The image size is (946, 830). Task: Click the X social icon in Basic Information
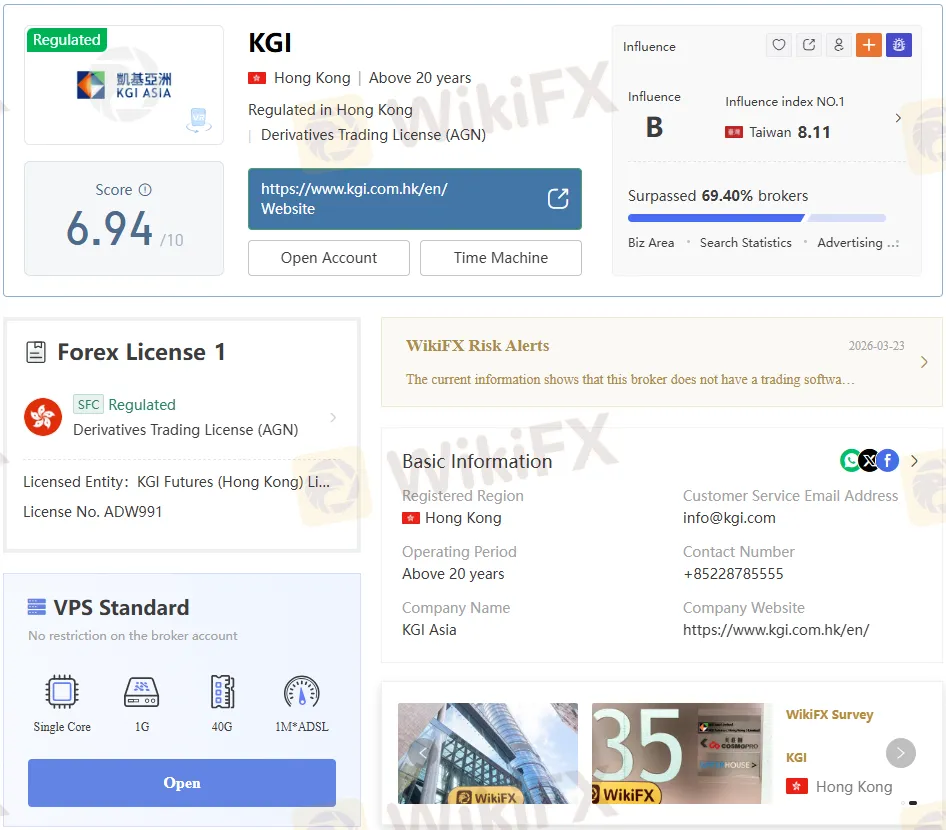click(x=869, y=461)
